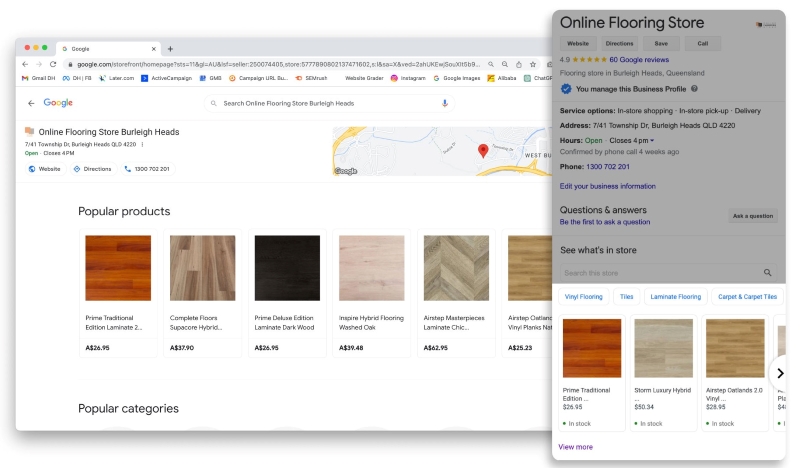Open the GMB bookmark
Image resolution: width=800 pixels, height=468 pixels.
pos(211,78)
